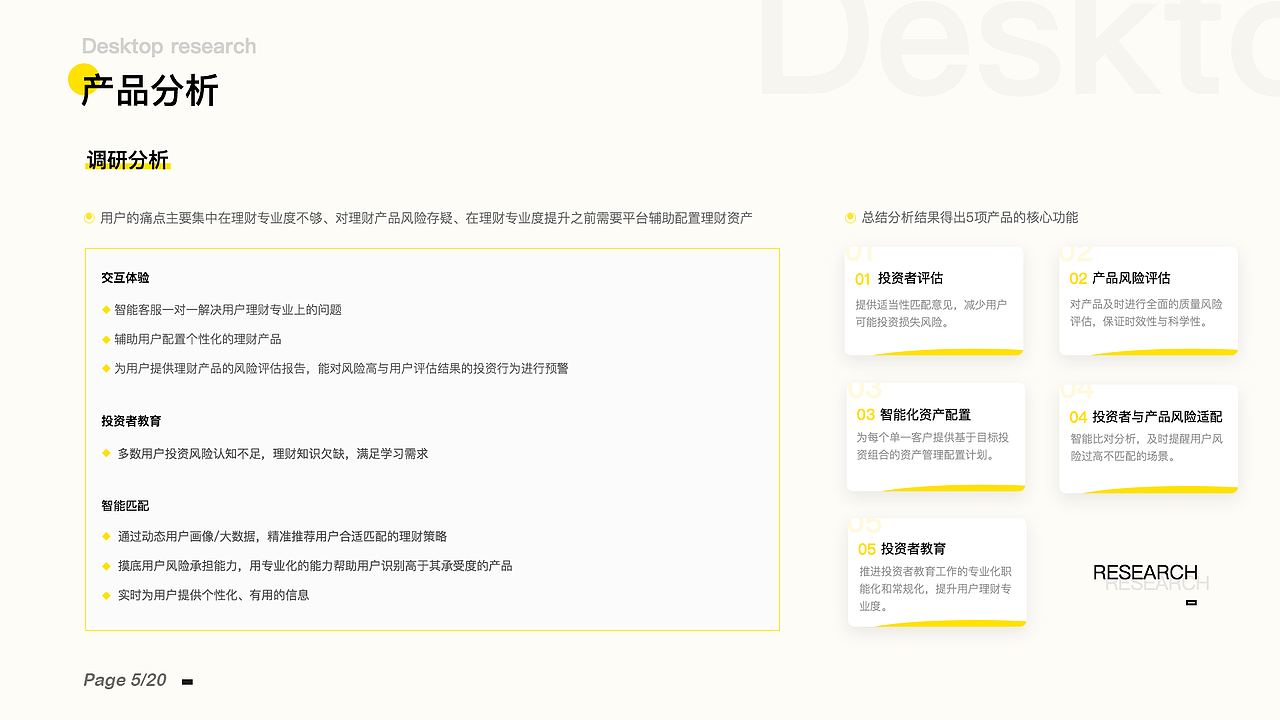Click the diamond bullet before 多数用户投资风险认知不足 item
1280x720 pixels.
pos(104,453)
